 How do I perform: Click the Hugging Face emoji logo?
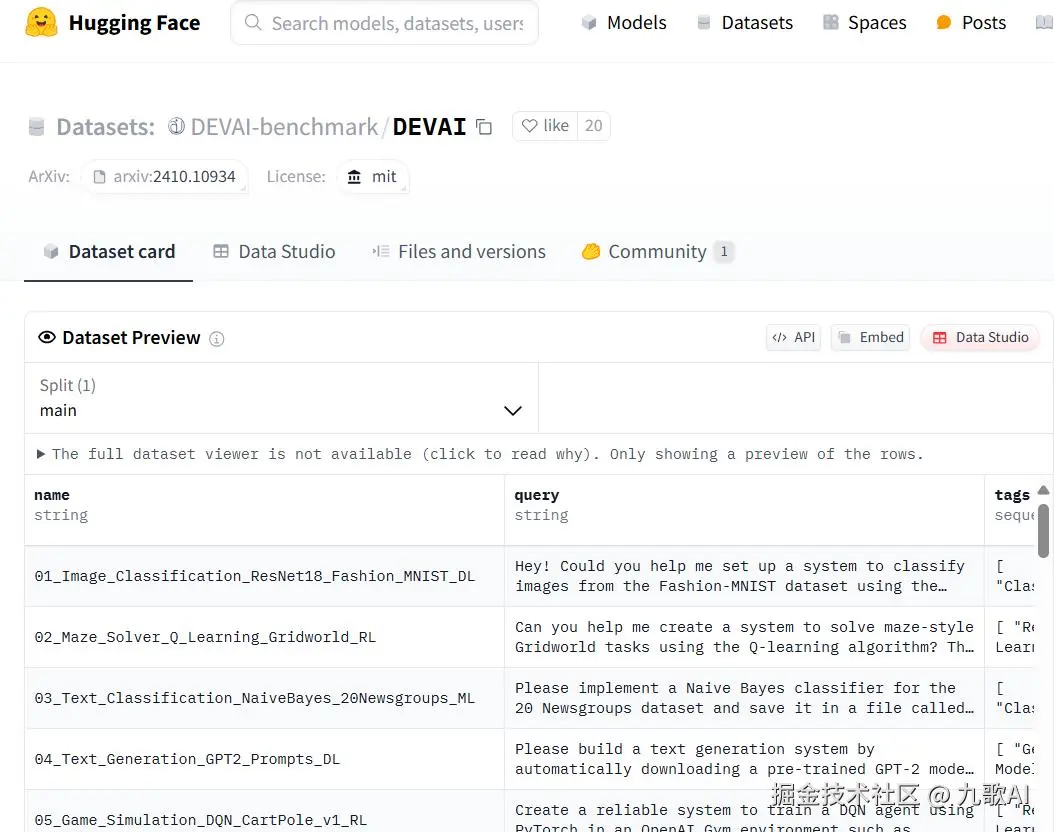[x=41, y=22]
